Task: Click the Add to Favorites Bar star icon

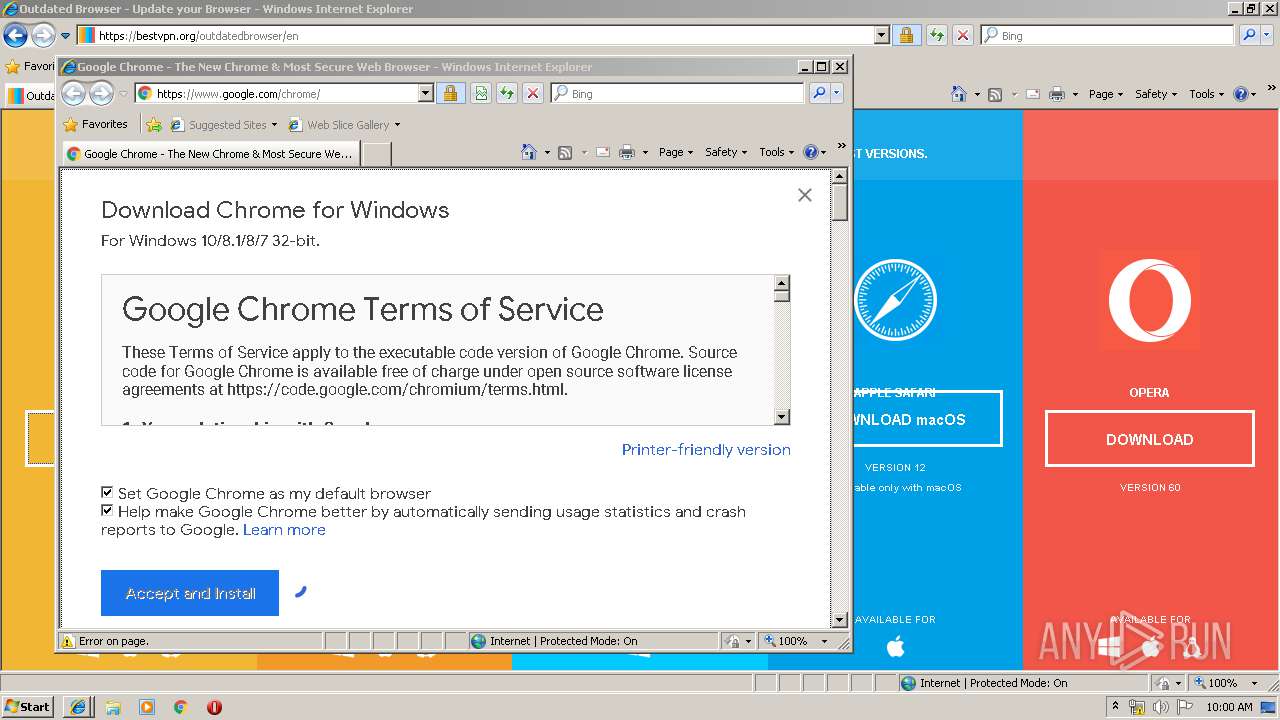Action: pos(154,125)
